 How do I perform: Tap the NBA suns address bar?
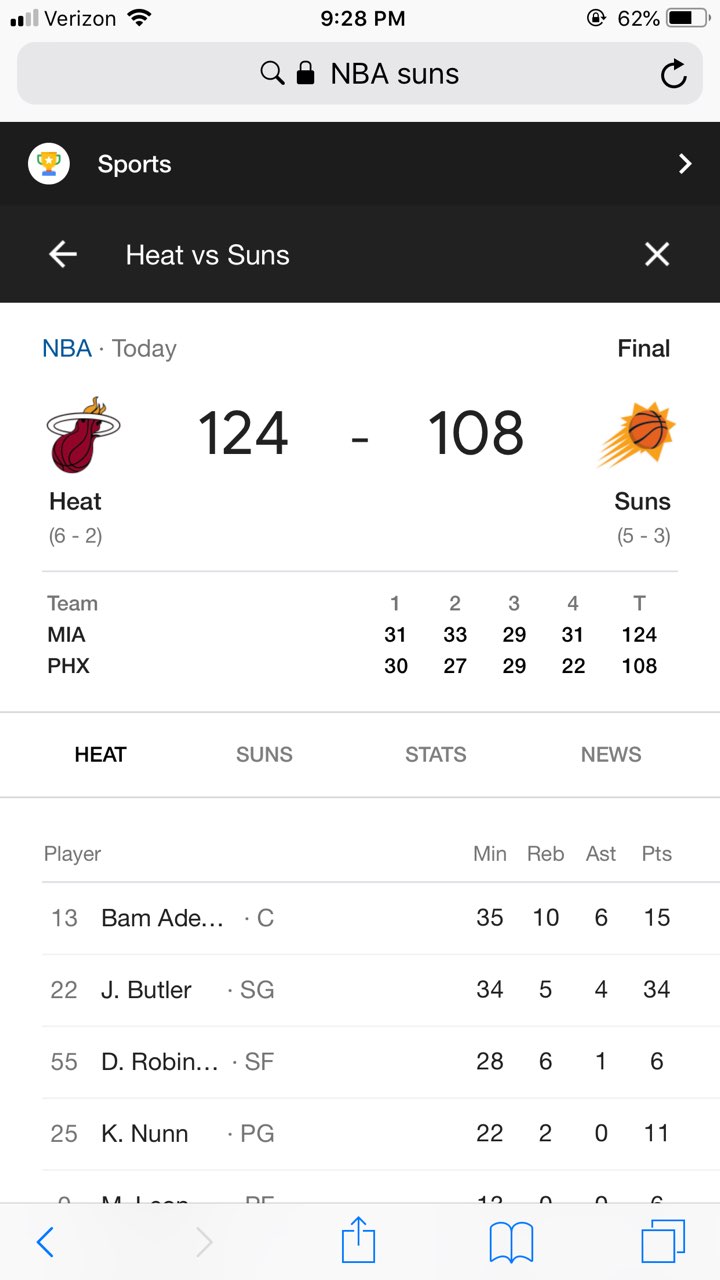(360, 74)
